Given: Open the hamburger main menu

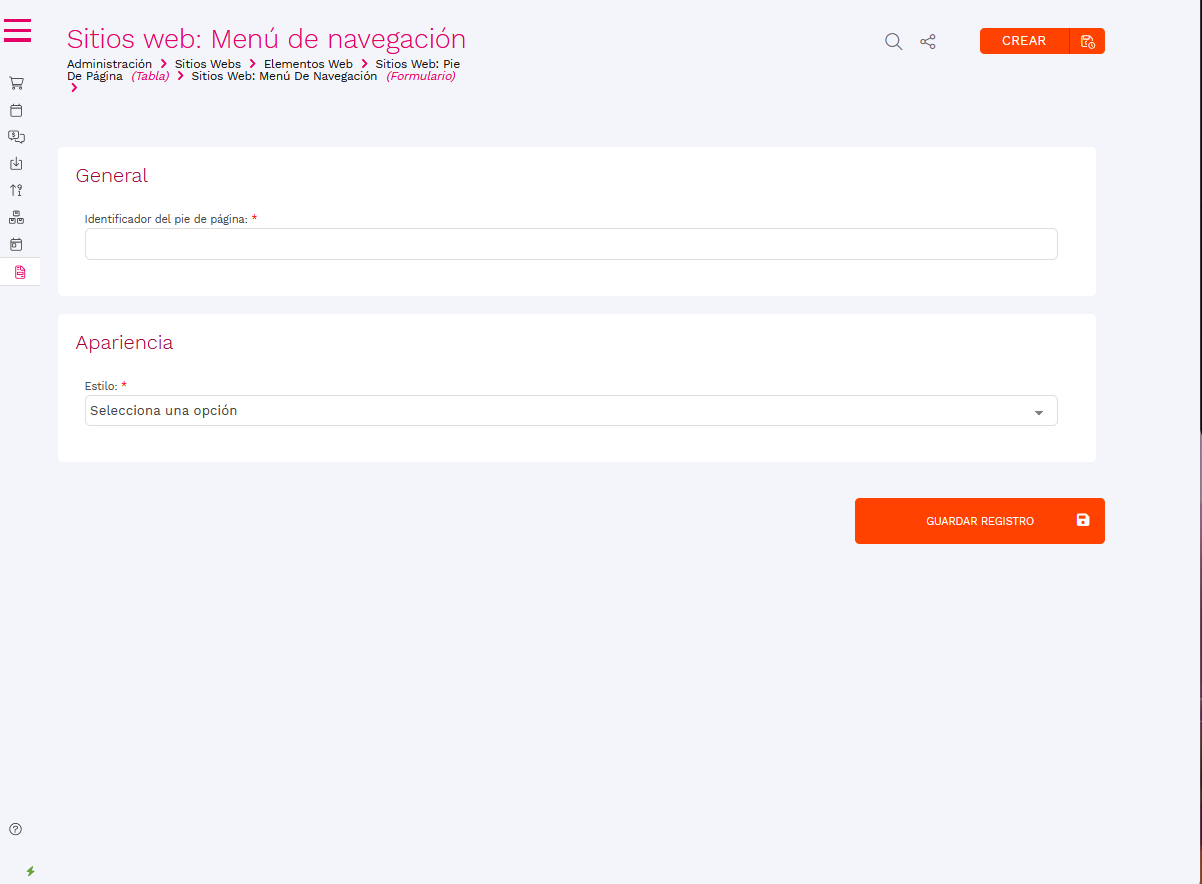Looking at the screenshot, I should (x=18, y=31).
